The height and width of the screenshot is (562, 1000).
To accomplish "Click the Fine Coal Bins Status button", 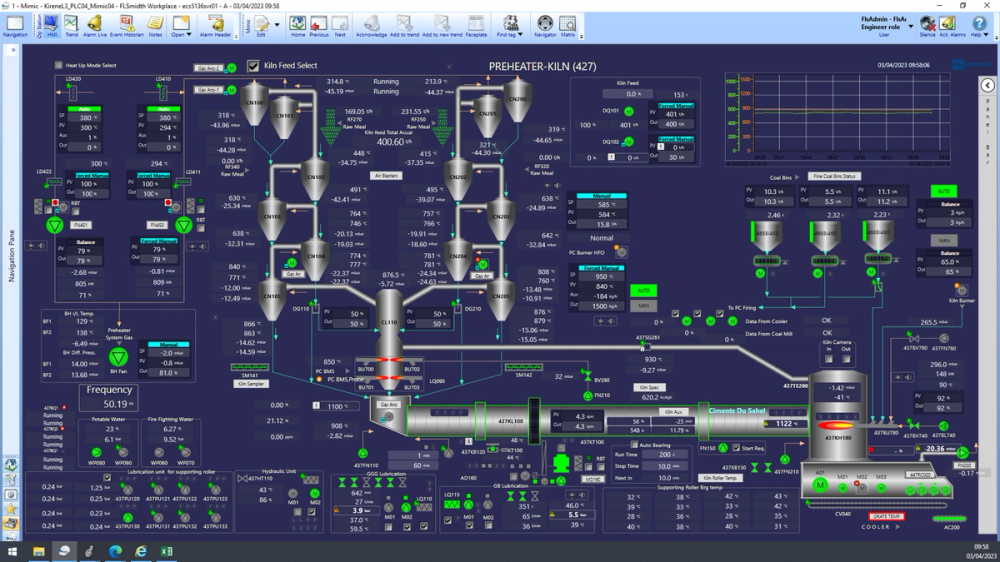I will pyautogui.click(x=834, y=176).
